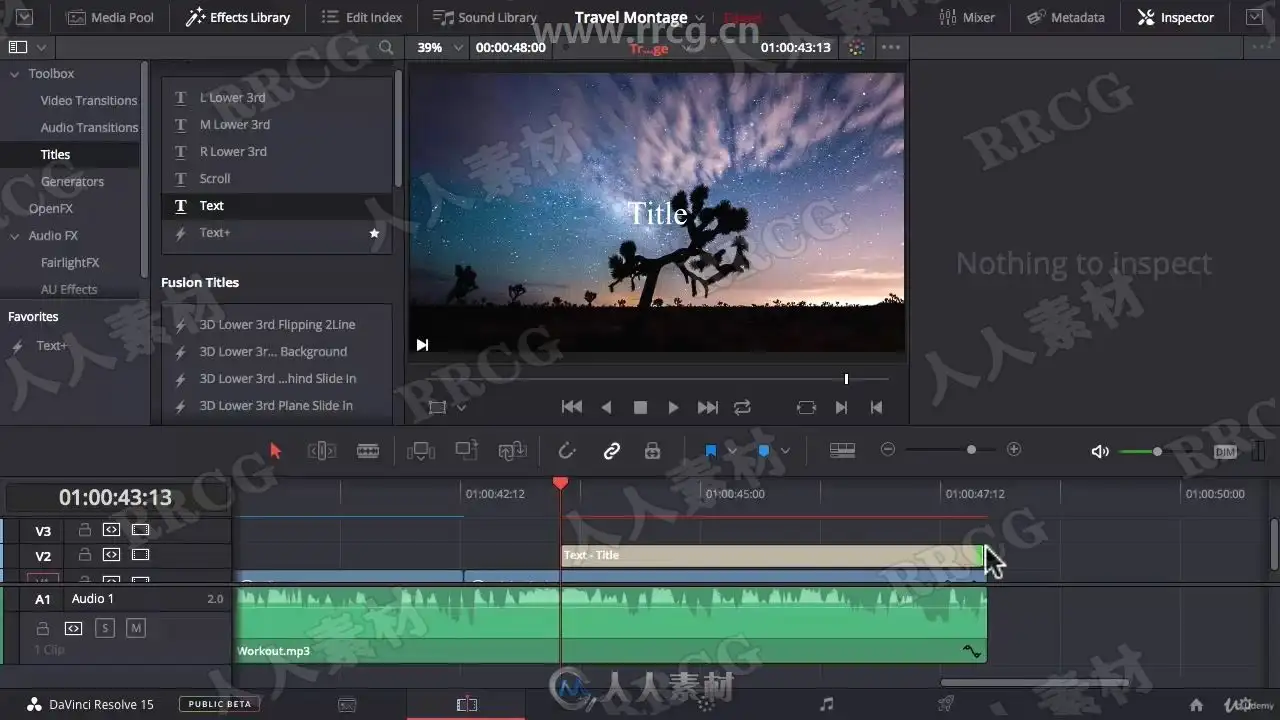
Task: Activate the Blade Edit Mode tool
Action: [x=368, y=451]
